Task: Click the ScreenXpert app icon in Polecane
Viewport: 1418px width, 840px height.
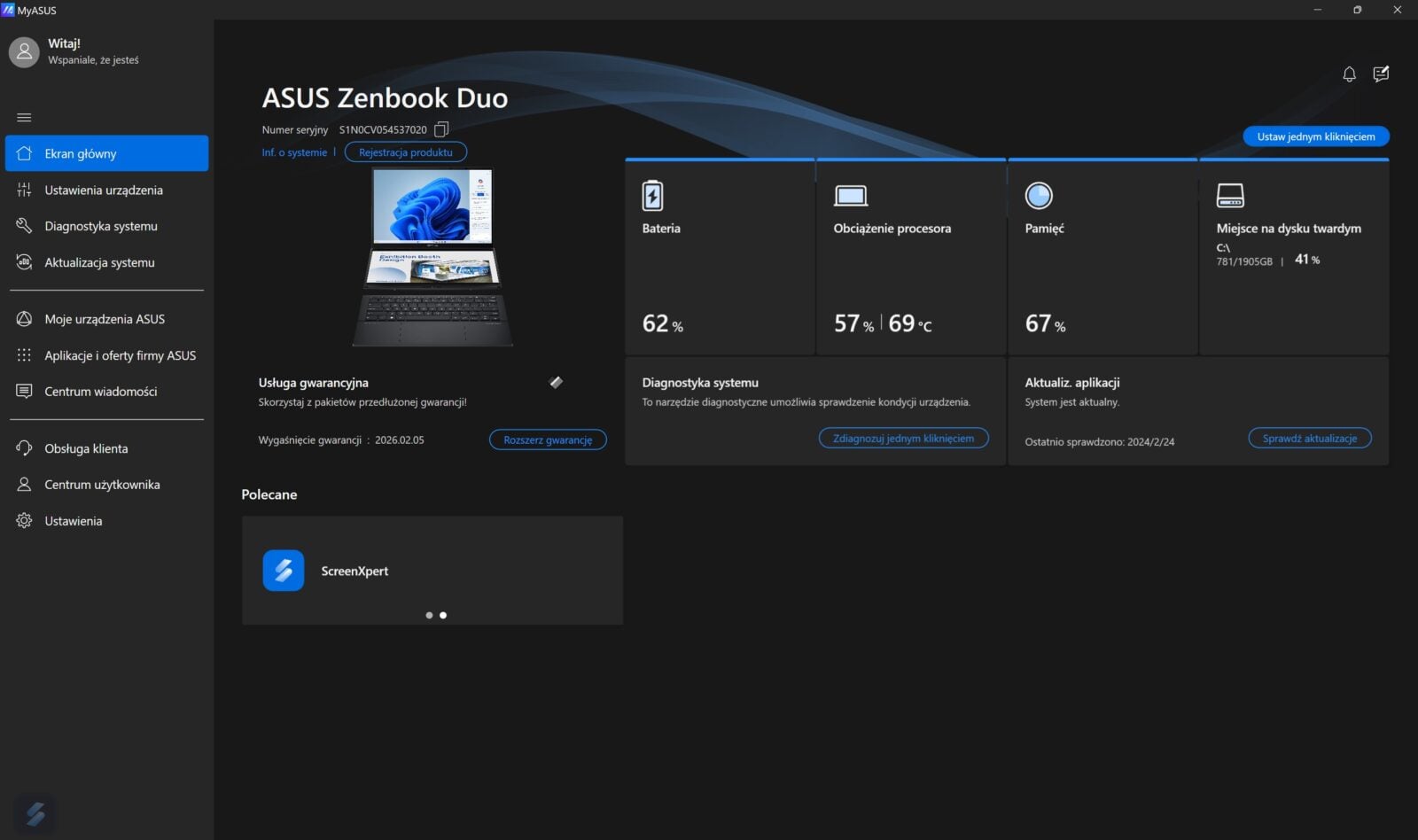Action: (x=284, y=571)
